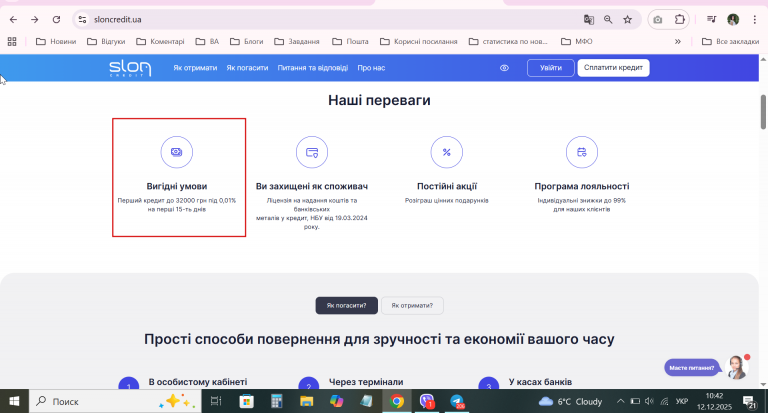The image size is (768, 413).
Task: Open the Відгуки bookmarks folder
Action: [106, 42]
